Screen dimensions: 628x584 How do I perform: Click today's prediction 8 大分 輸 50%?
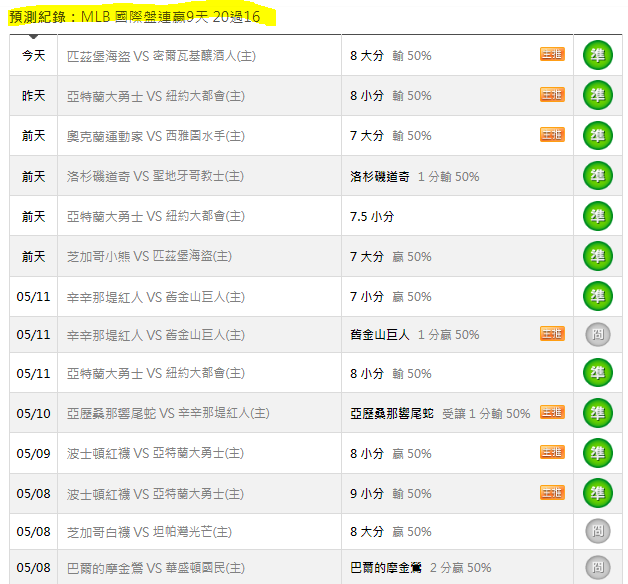pos(390,56)
